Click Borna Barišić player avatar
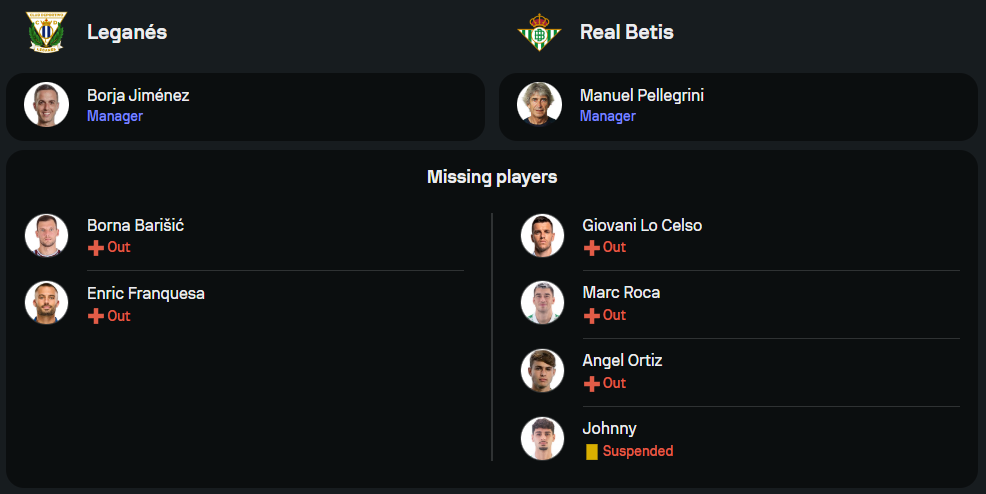This screenshot has height=494, width=986. point(46,235)
